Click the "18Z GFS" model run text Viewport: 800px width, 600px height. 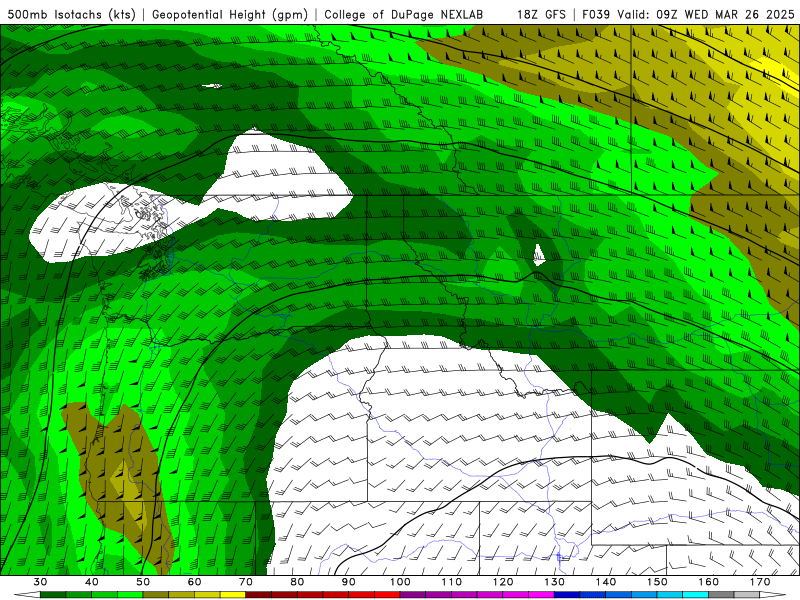(x=541, y=14)
